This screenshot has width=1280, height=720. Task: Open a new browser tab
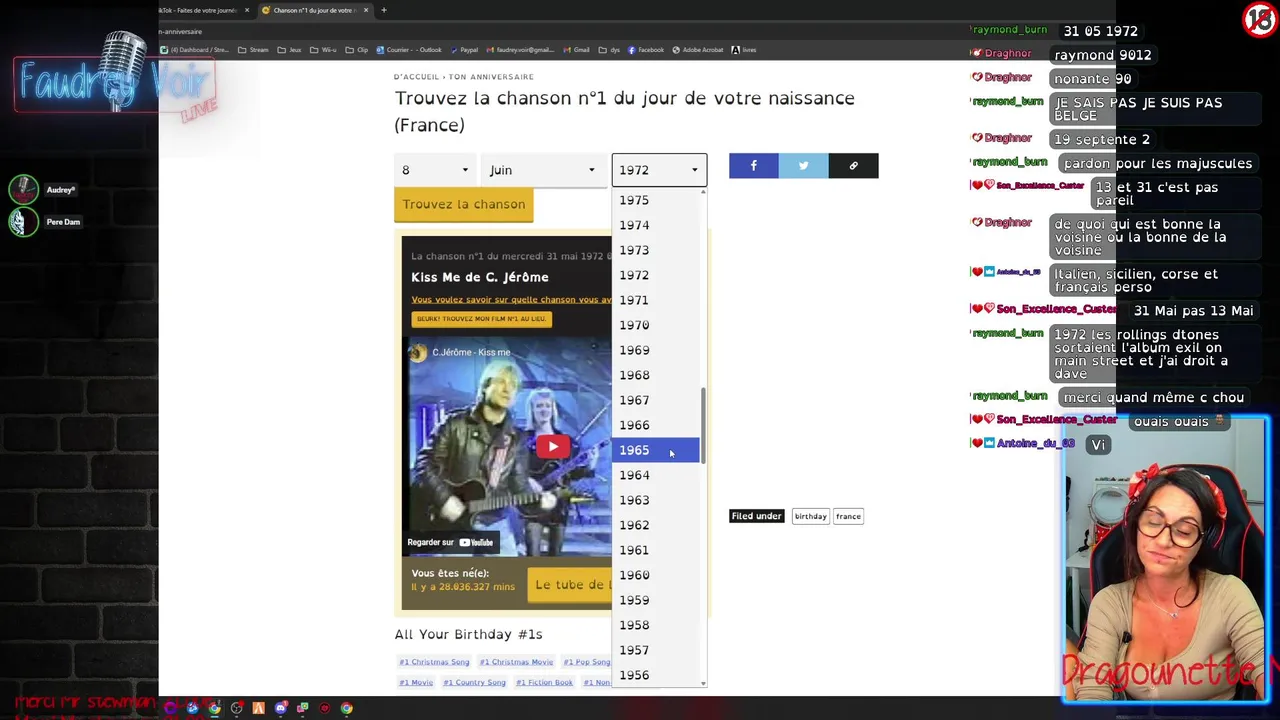point(384,10)
